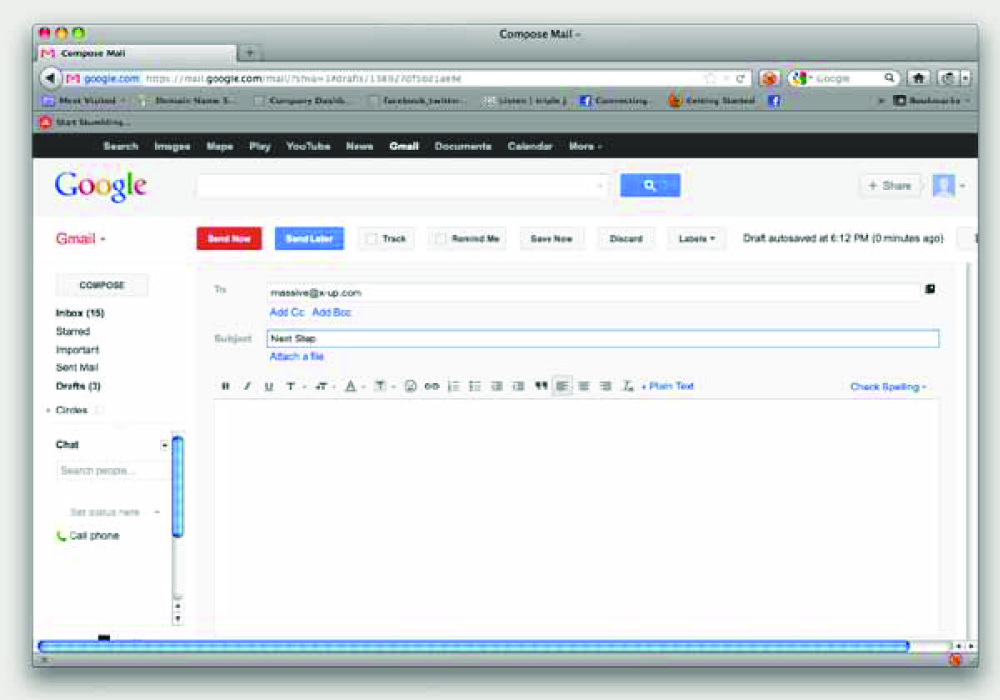The height and width of the screenshot is (700, 1000).
Task: Open the text highlight color dropdown
Action: coord(384,386)
